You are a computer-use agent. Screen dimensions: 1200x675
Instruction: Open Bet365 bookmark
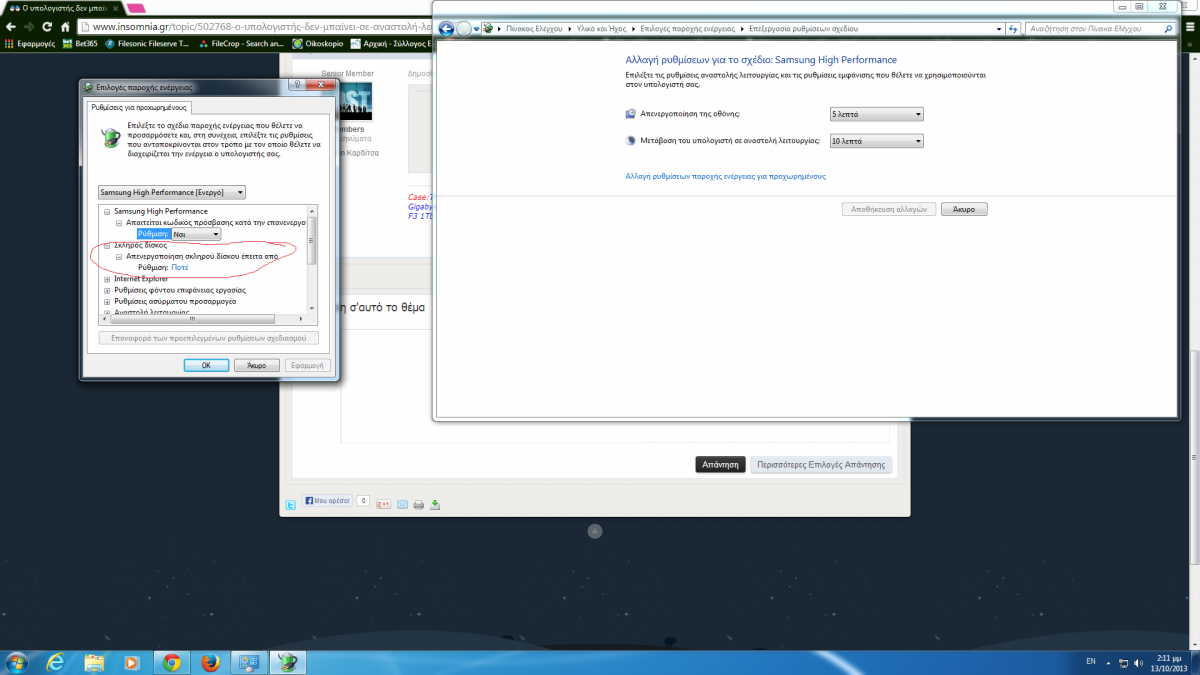[80, 44]
